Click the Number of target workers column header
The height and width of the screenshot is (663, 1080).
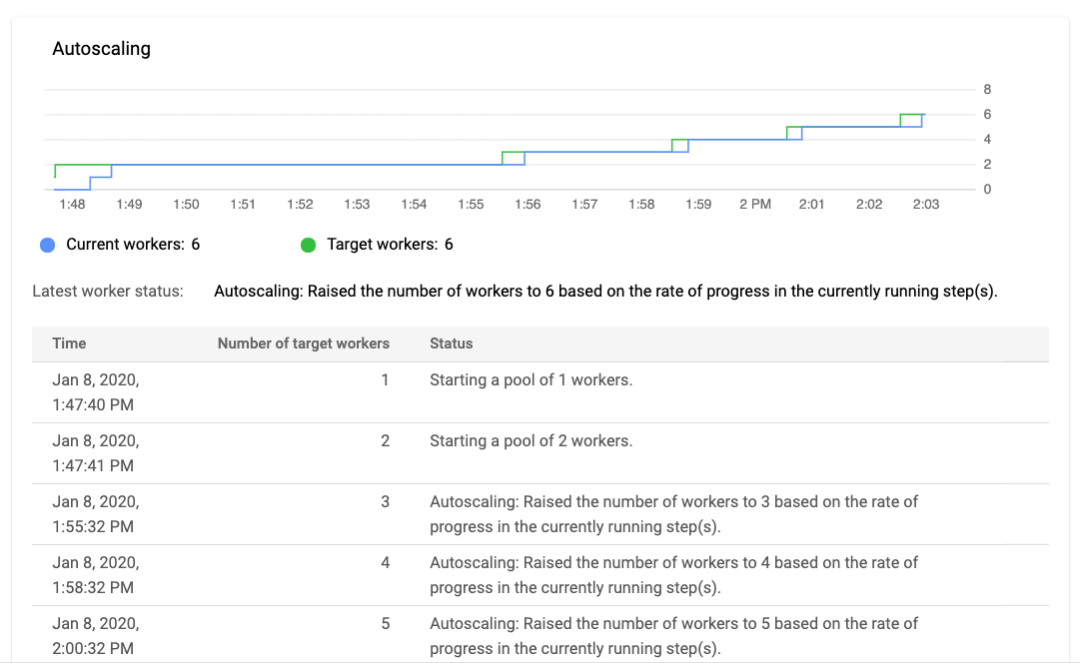click(x=303, y=343)
